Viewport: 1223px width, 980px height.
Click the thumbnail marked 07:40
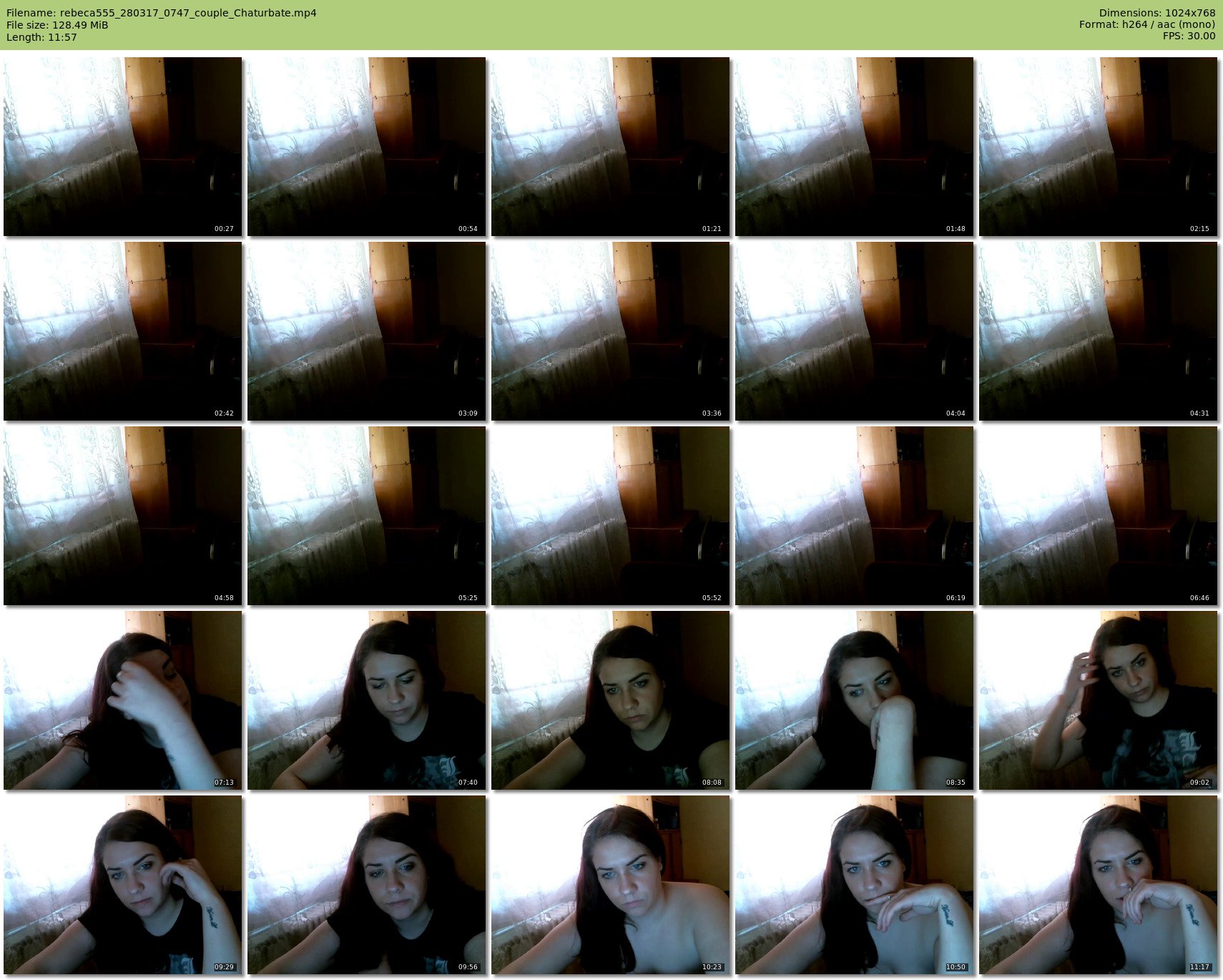click(x=366, y=700)
